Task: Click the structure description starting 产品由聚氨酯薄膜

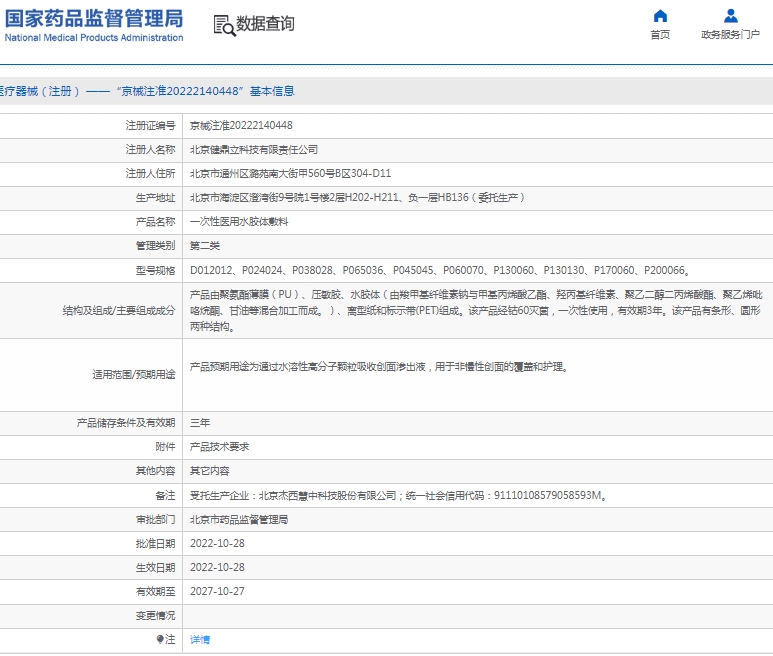Action: pyautogui.click(x=476, y=311)
